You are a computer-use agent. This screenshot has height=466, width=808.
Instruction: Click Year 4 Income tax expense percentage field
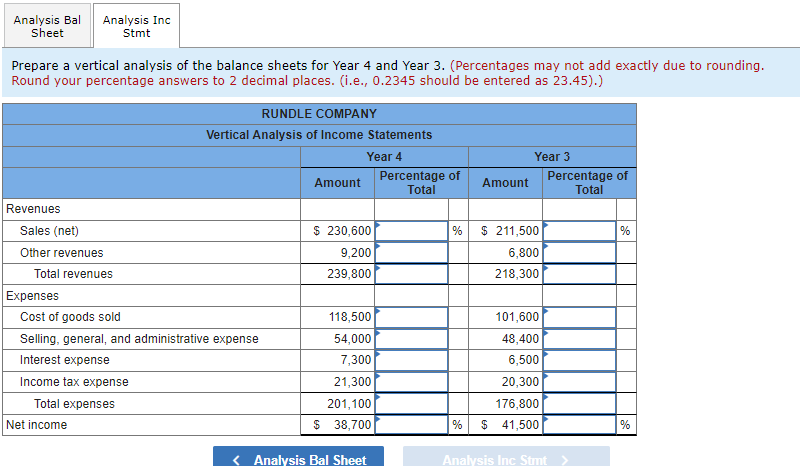click(x=411, y=382)
